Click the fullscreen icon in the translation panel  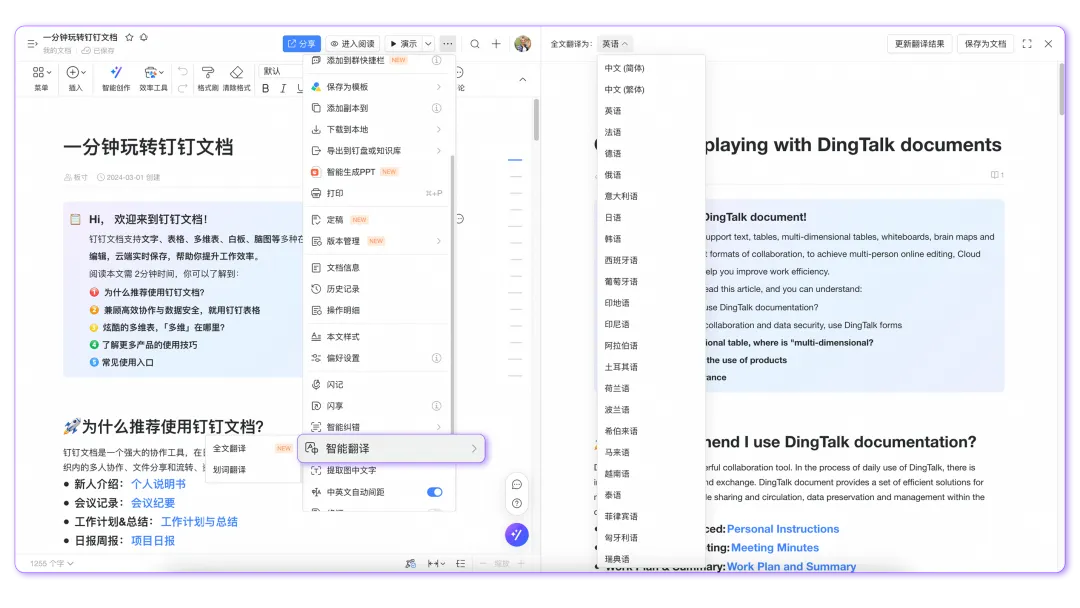click(x=1027, y=43)
